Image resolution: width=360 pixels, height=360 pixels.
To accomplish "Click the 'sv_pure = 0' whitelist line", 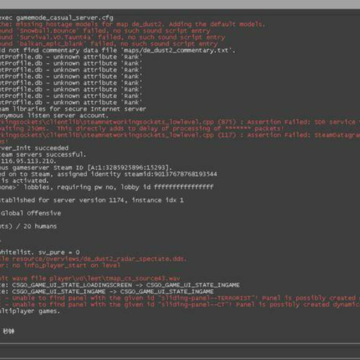I will click(40, 252).
